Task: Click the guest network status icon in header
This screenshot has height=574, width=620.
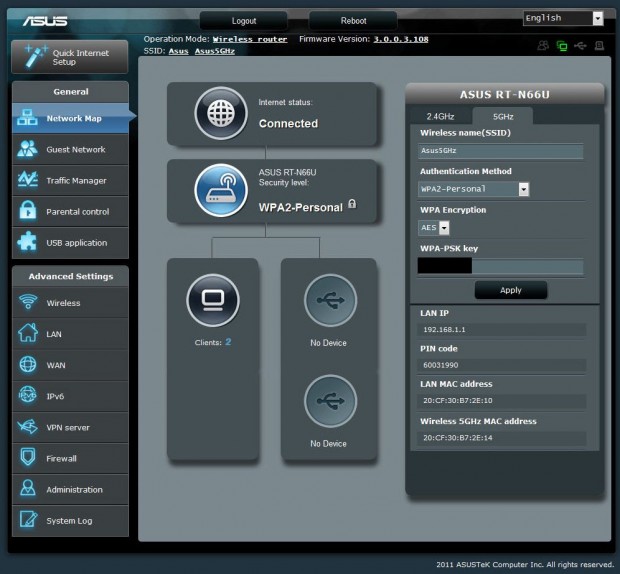Action: 543,46
